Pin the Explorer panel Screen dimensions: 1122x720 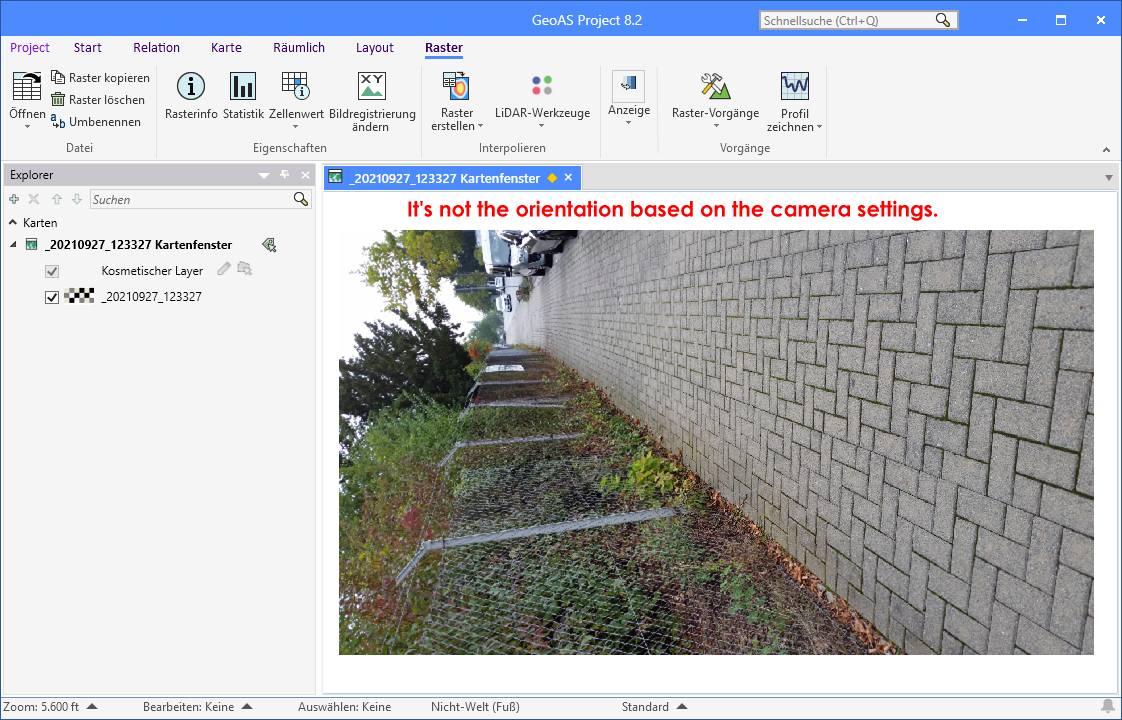pos(285,175)
